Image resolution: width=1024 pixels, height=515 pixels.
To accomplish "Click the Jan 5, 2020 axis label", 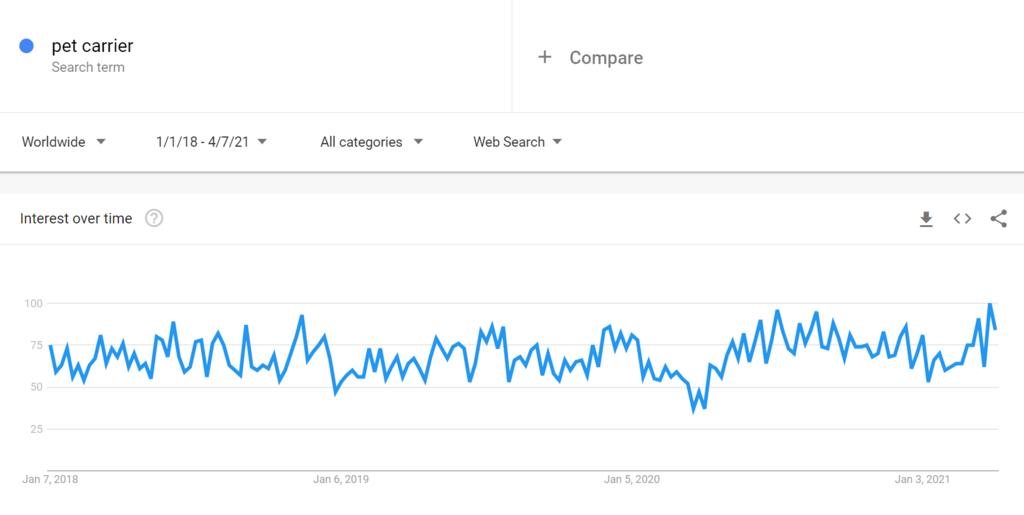I will click(632, 479).
